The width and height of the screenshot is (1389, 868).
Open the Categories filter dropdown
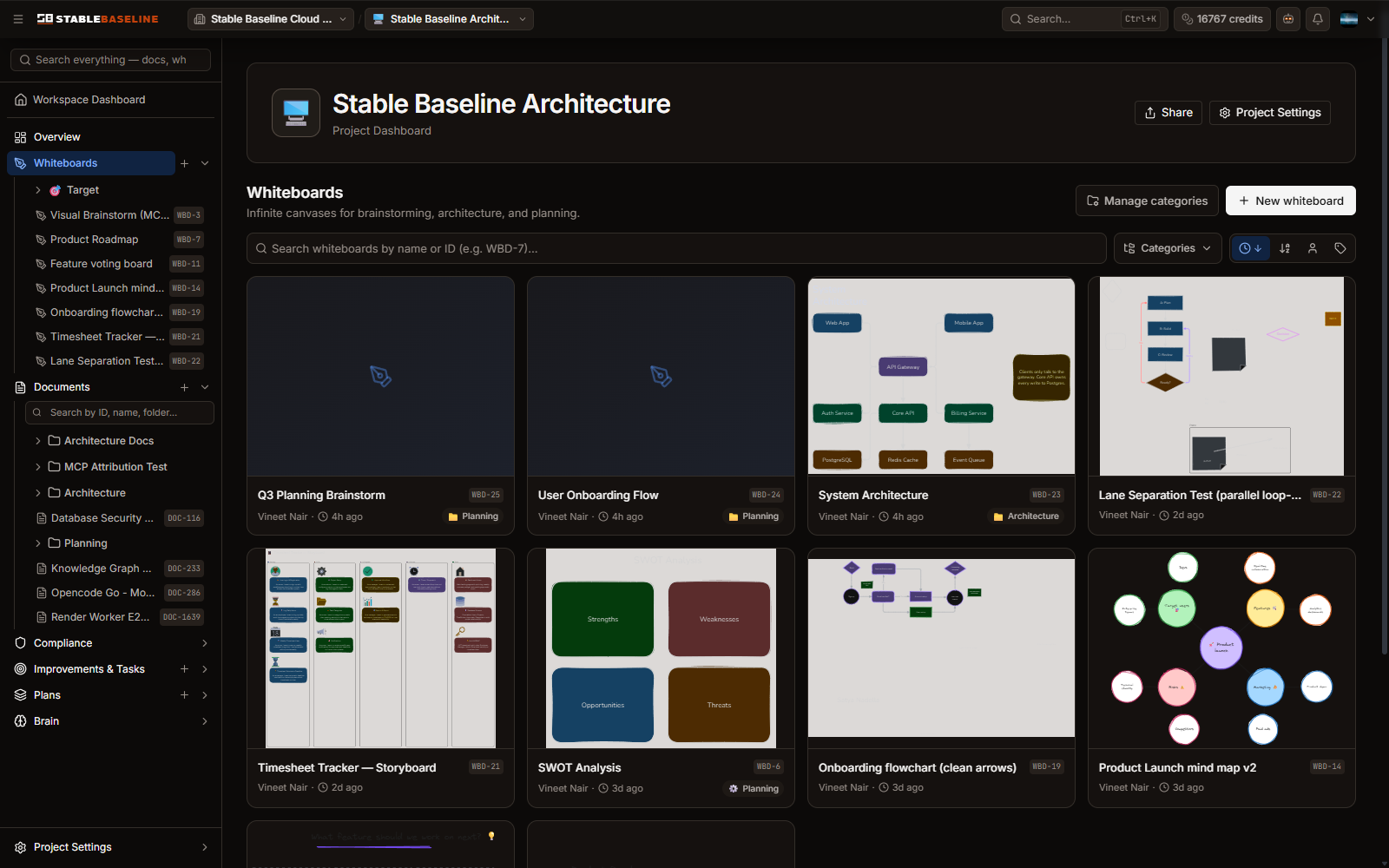coord(1168,248)
